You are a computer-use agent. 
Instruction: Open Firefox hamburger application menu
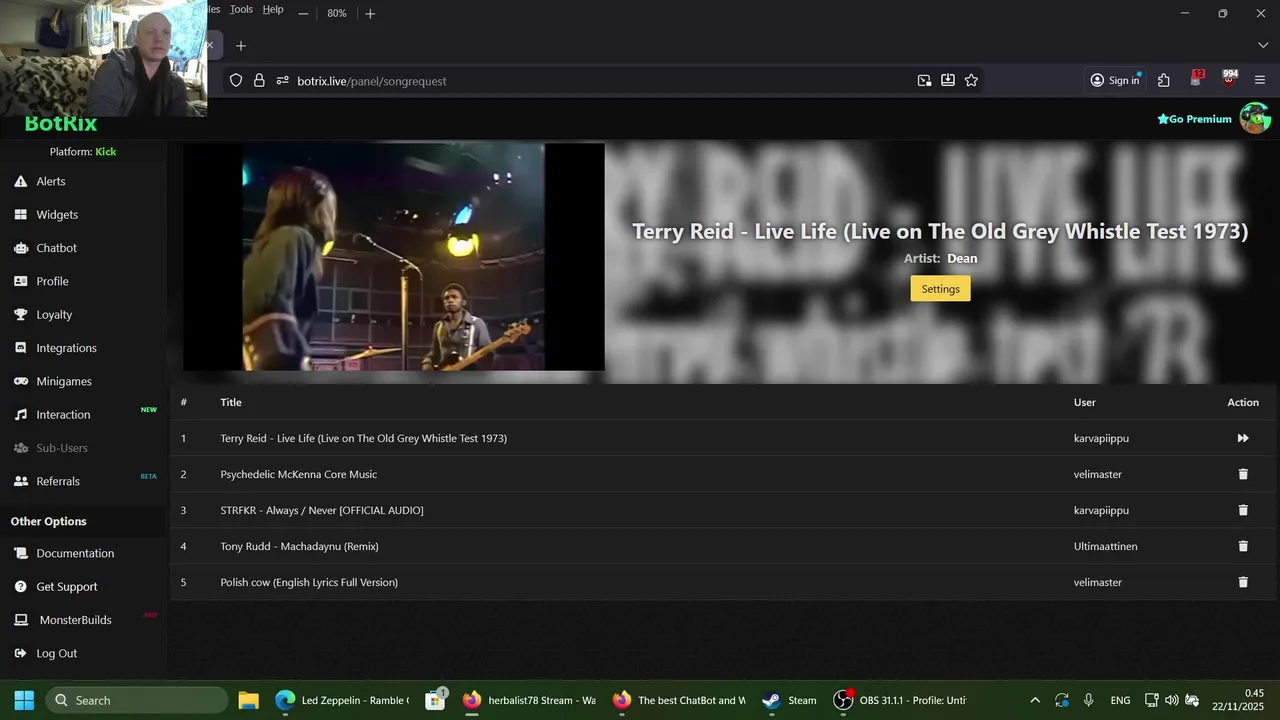tap(1260, 80)
